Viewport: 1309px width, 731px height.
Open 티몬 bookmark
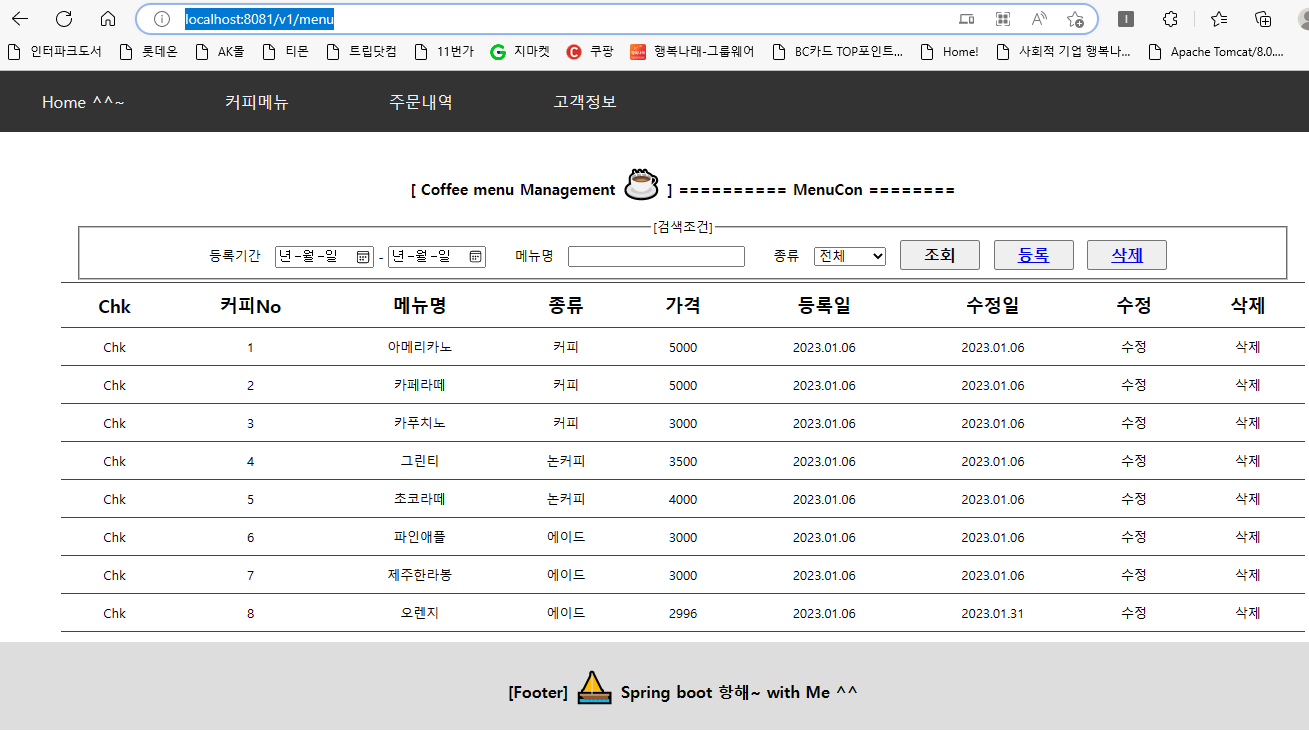click(285, 52)
